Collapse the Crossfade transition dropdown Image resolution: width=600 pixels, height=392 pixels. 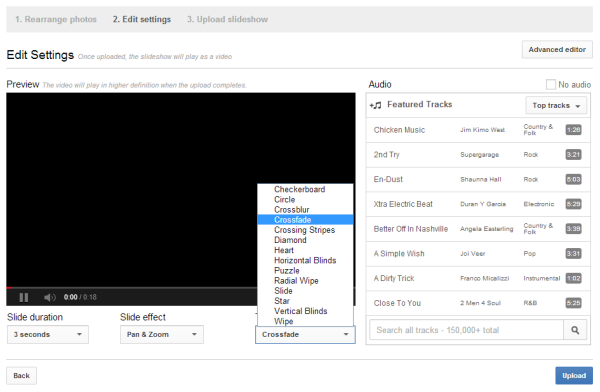[305, 334]
